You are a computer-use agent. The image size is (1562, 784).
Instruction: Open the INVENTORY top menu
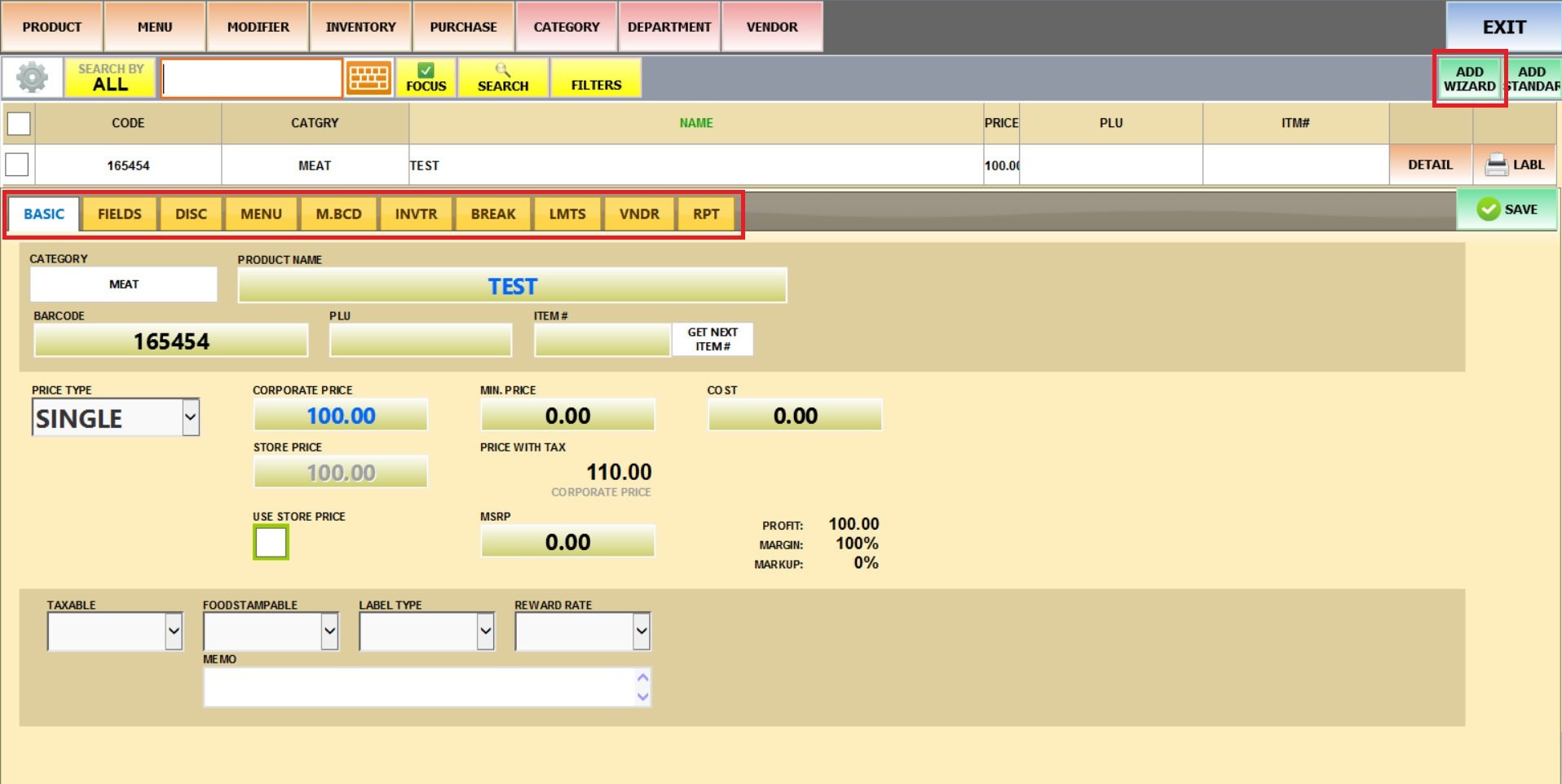(x=360, y=27)
